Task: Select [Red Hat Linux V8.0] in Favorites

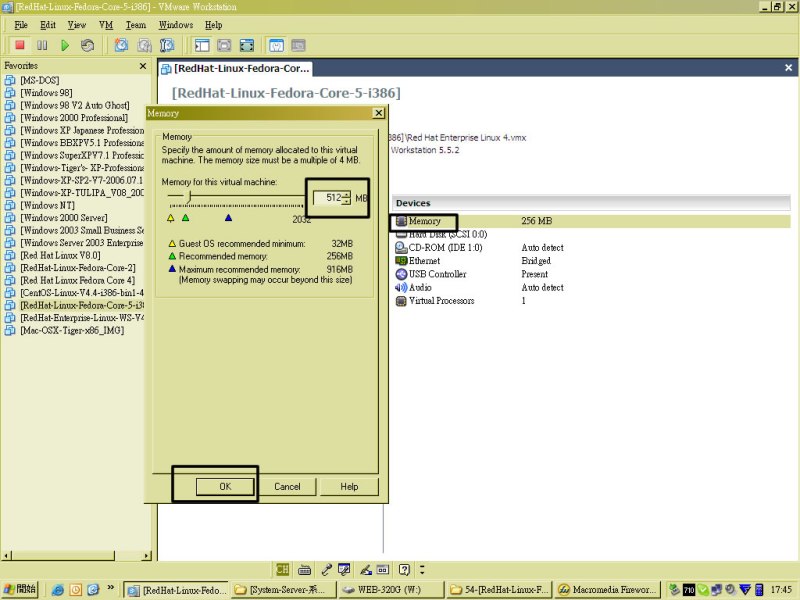Action: point(60,255)
